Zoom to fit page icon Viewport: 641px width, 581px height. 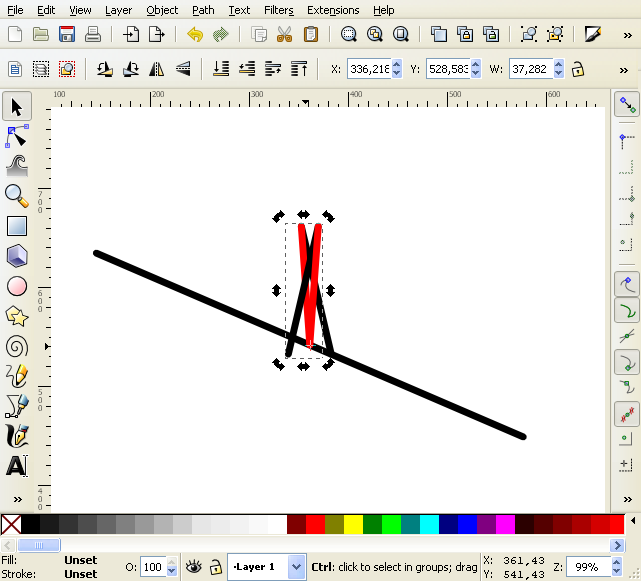point(401,34)
